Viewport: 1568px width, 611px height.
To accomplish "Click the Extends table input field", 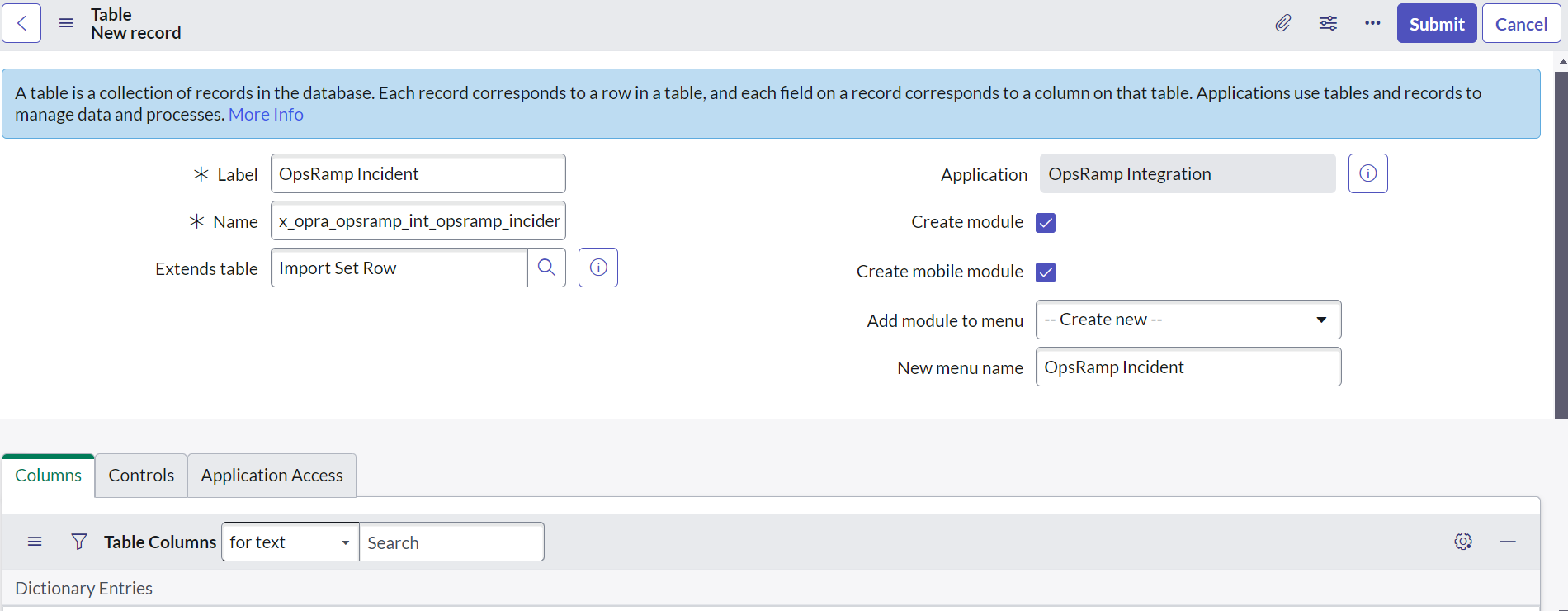I will (399, 268).
